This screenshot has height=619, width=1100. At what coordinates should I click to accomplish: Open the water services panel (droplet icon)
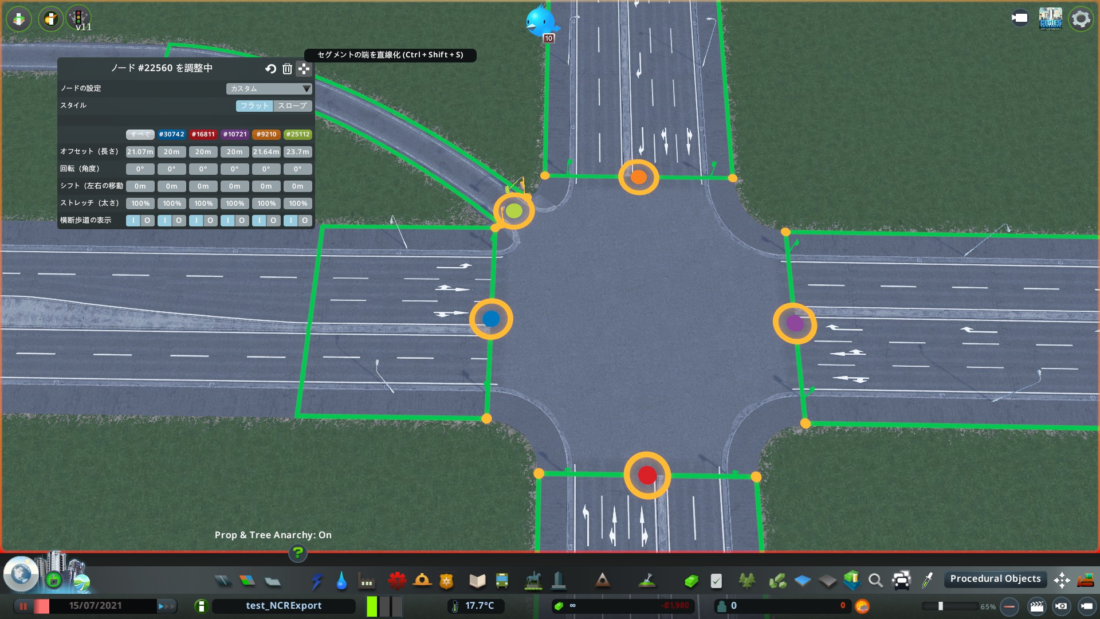point(341,580)
